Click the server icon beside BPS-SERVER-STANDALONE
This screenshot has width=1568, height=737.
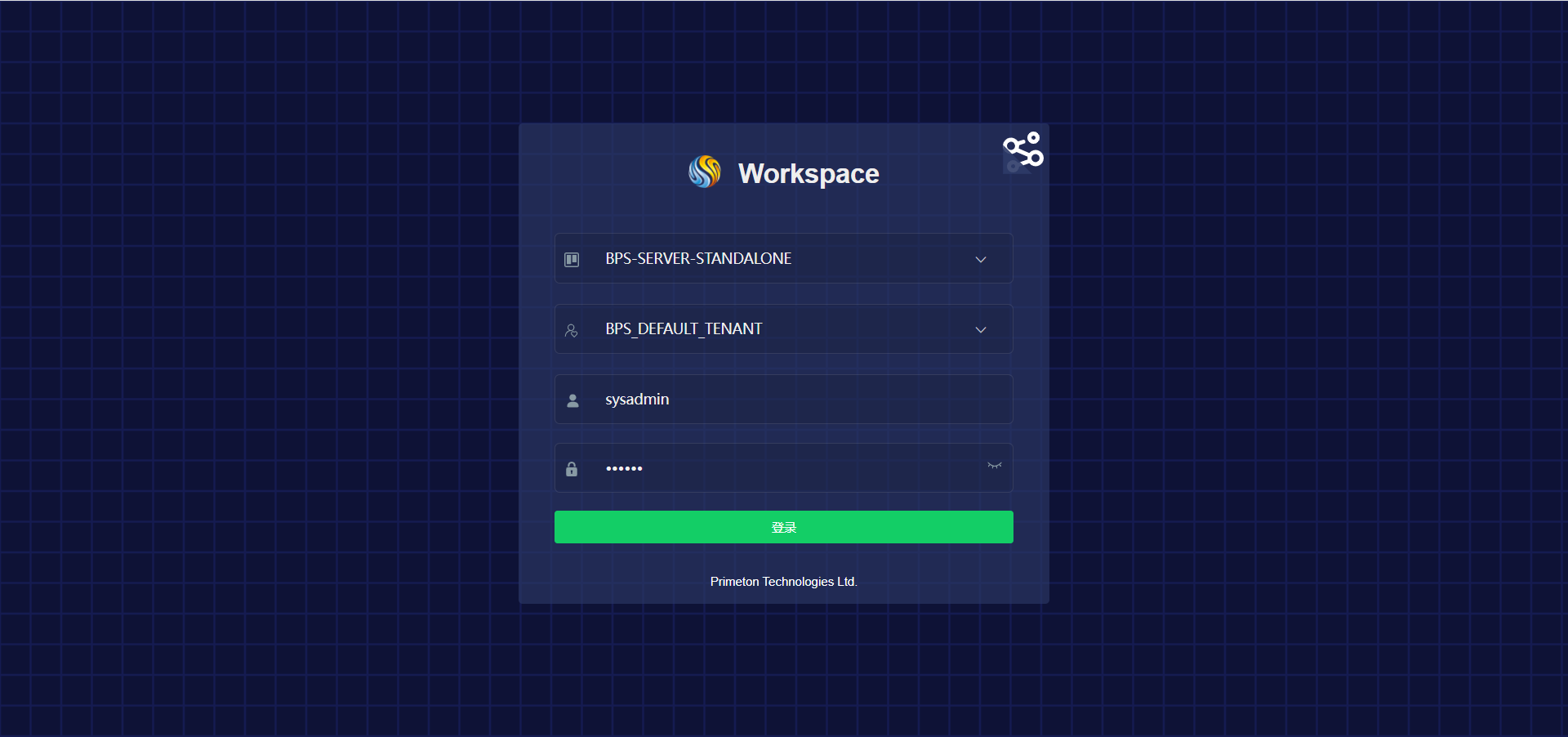572,259
